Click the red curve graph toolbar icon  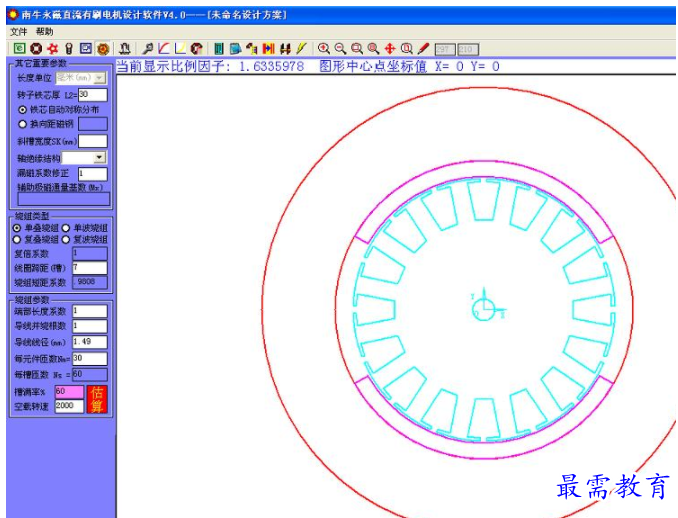(163, 48)
